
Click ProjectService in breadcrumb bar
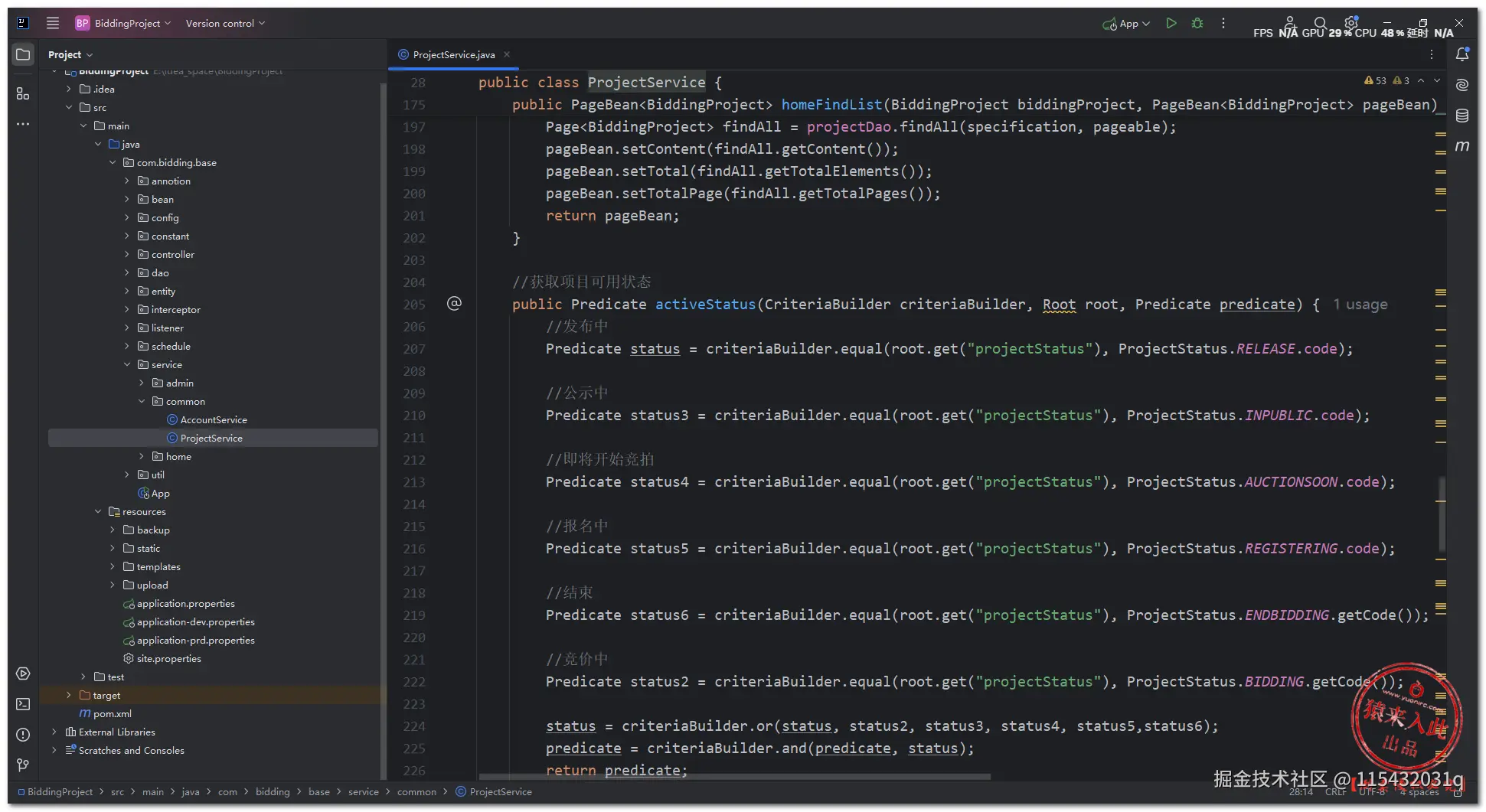(x=494, y=791)
